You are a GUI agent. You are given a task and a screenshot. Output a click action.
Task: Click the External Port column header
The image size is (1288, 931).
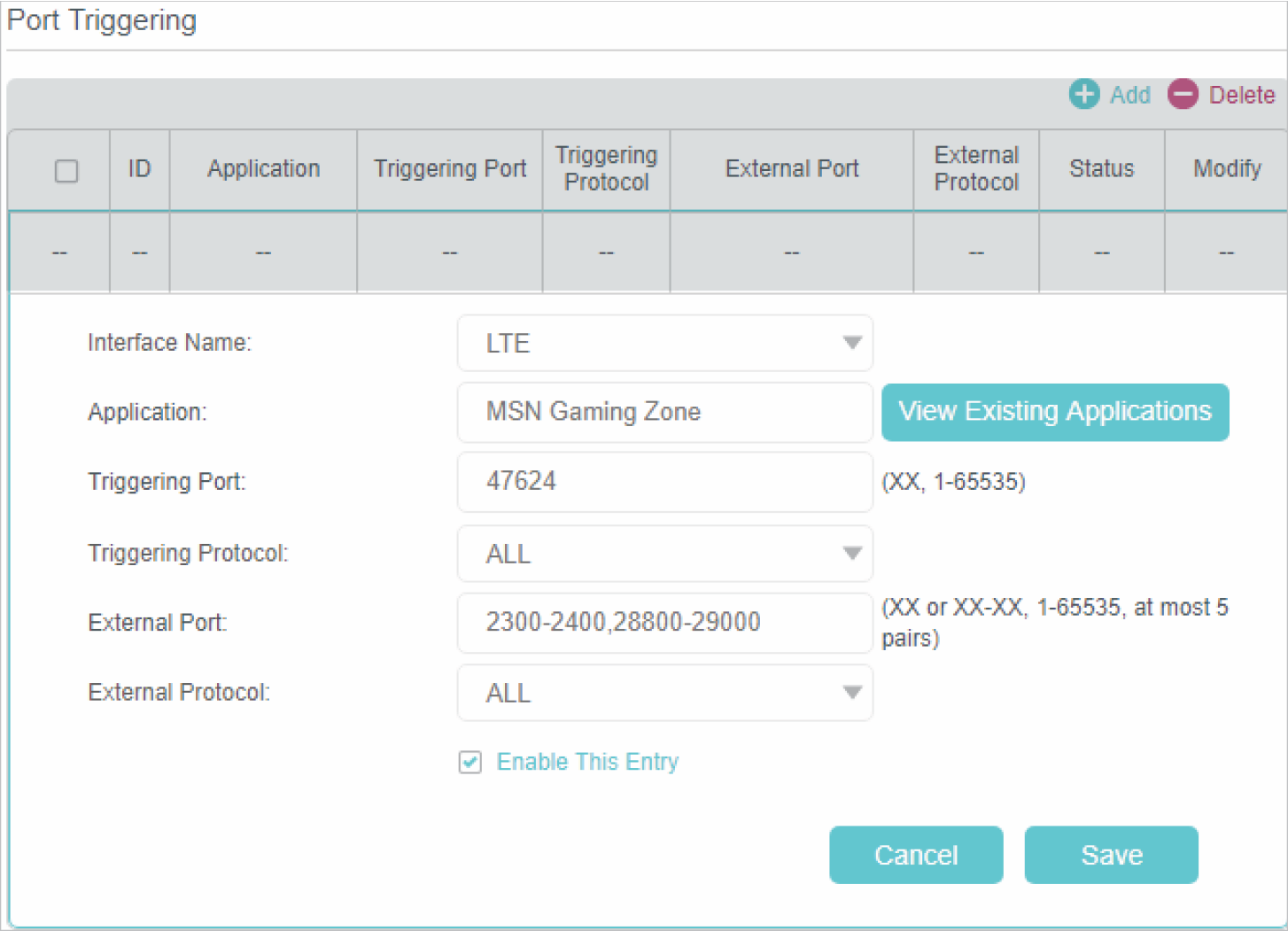(x=791, y=168)
